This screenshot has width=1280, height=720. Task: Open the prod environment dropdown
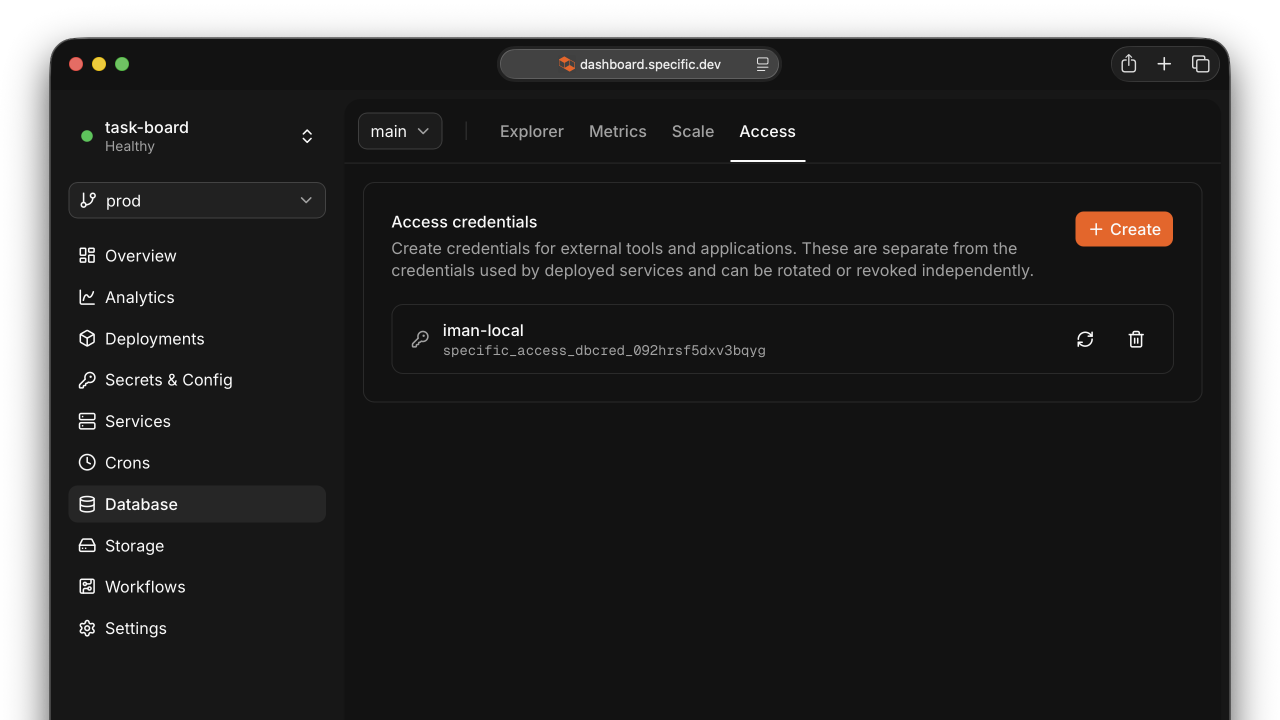(x=197, y=200)
